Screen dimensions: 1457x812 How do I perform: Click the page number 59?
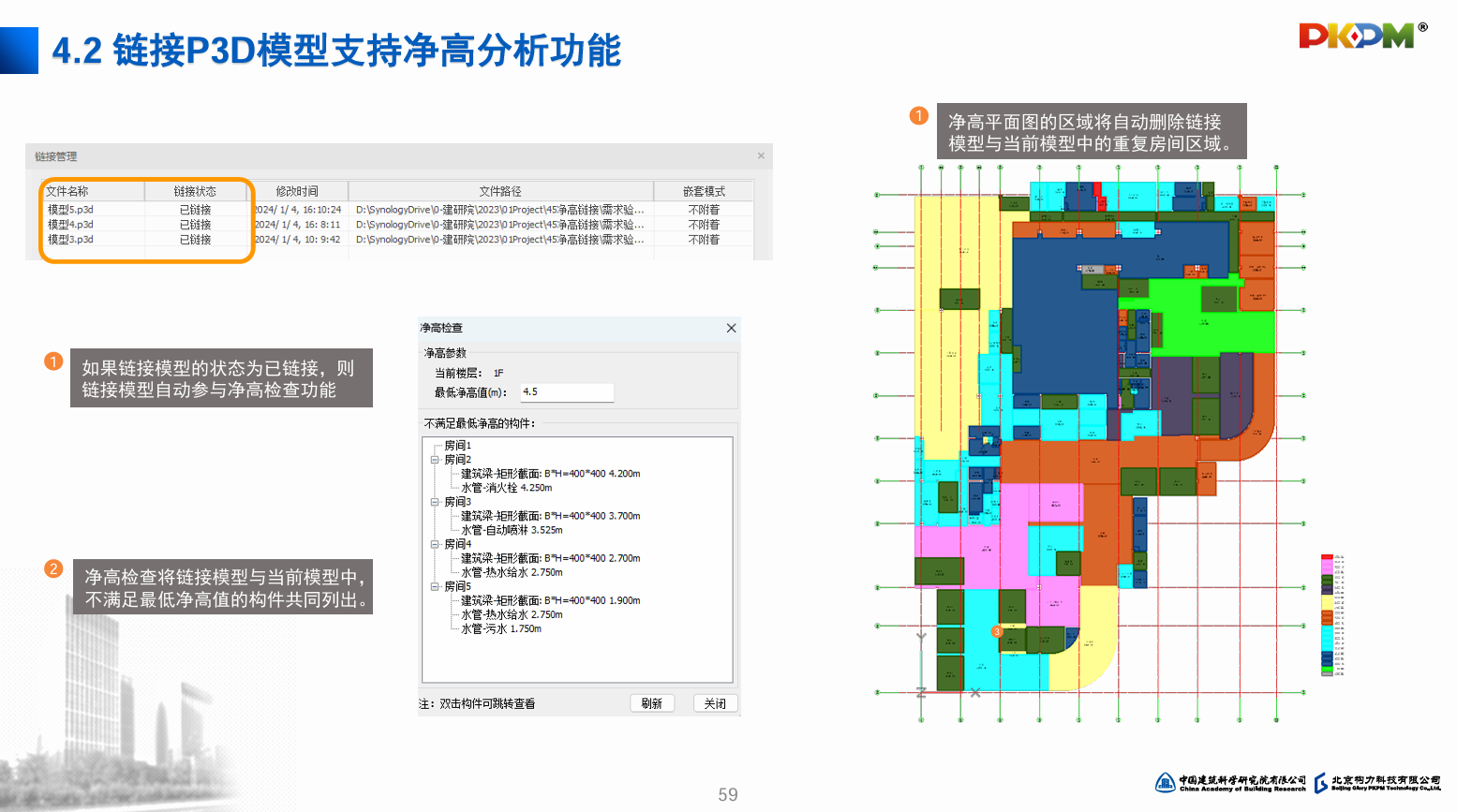click(728, 794)
